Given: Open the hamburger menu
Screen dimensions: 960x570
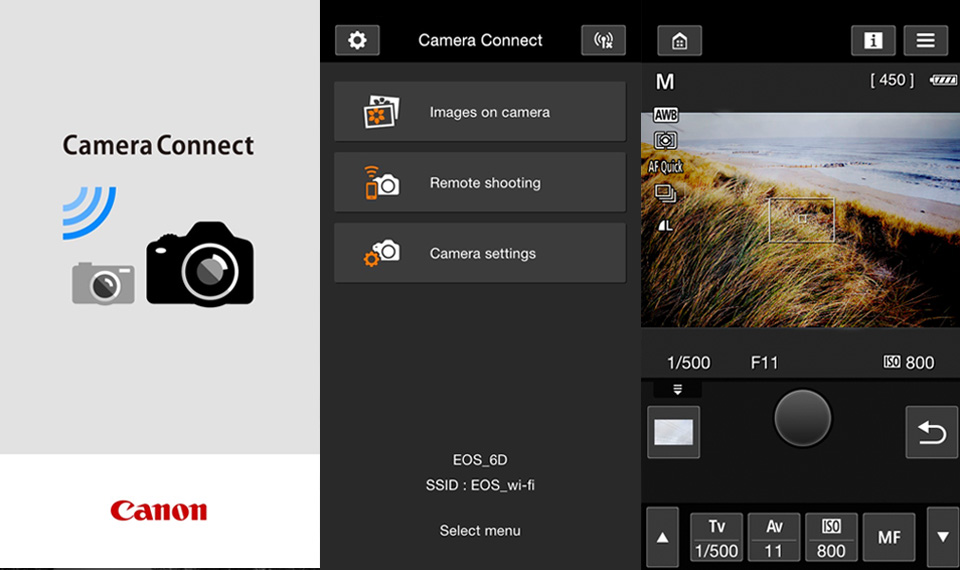Looking at the screenshot, I should (x=925, y=41).
